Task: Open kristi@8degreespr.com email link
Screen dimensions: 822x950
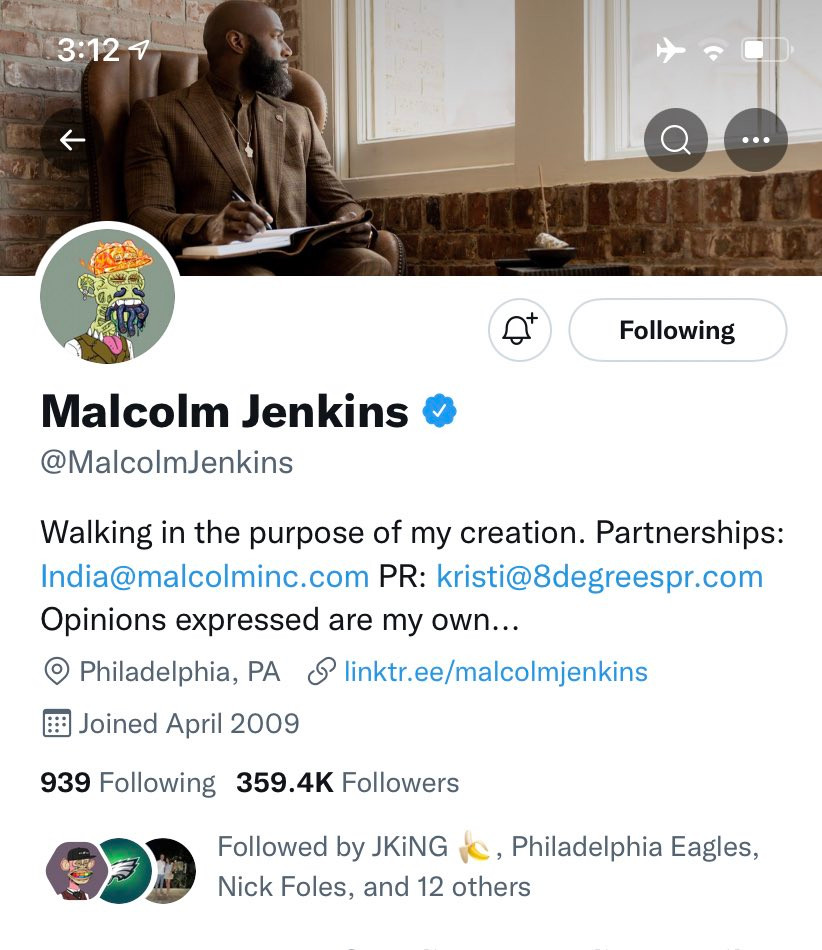Action: (x=600, y=576)
